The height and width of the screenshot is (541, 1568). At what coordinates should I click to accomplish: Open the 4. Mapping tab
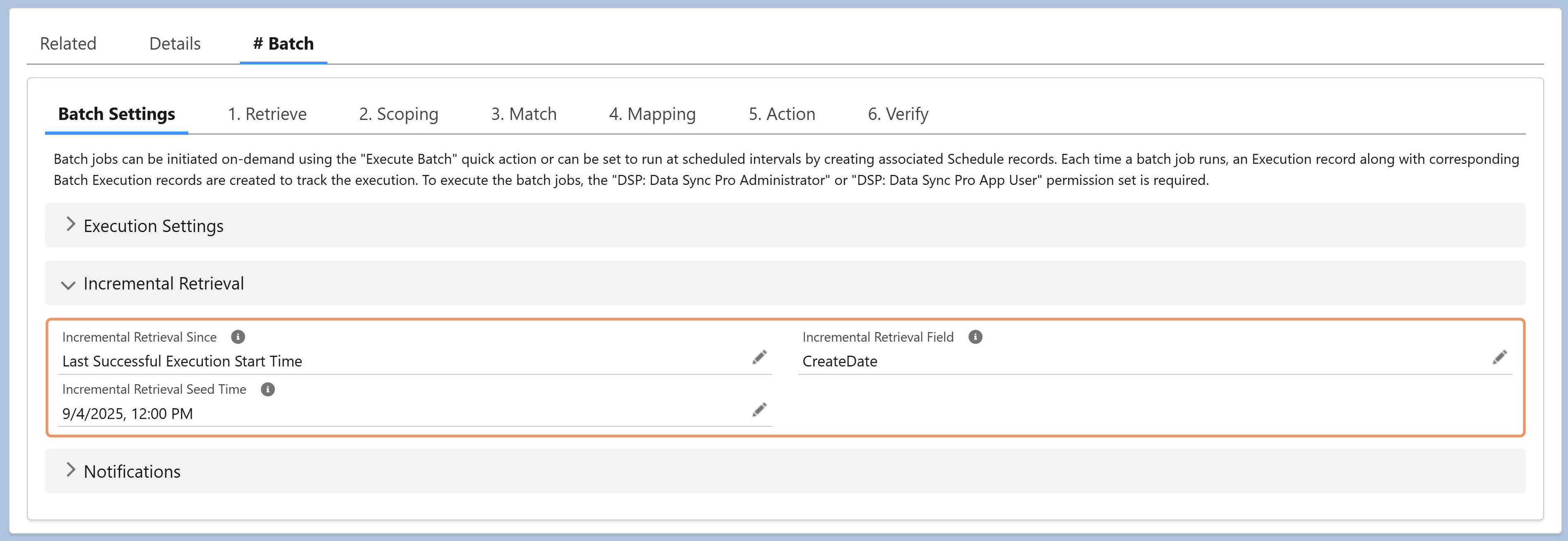tap(653, 115)
